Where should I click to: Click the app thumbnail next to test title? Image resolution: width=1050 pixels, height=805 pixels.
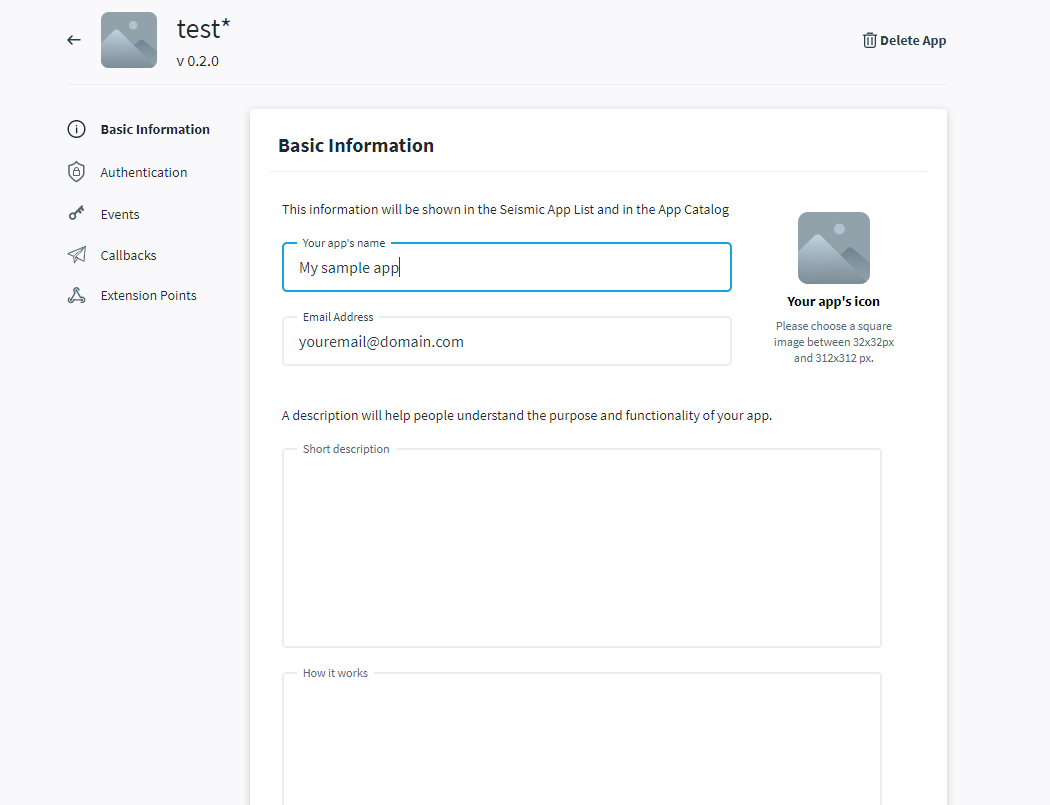coord(129,40)
